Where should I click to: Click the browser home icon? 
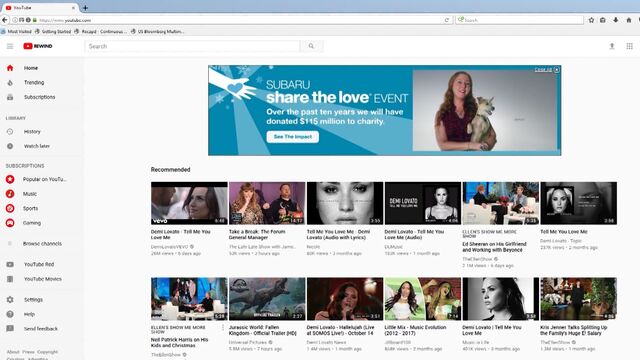629,20
